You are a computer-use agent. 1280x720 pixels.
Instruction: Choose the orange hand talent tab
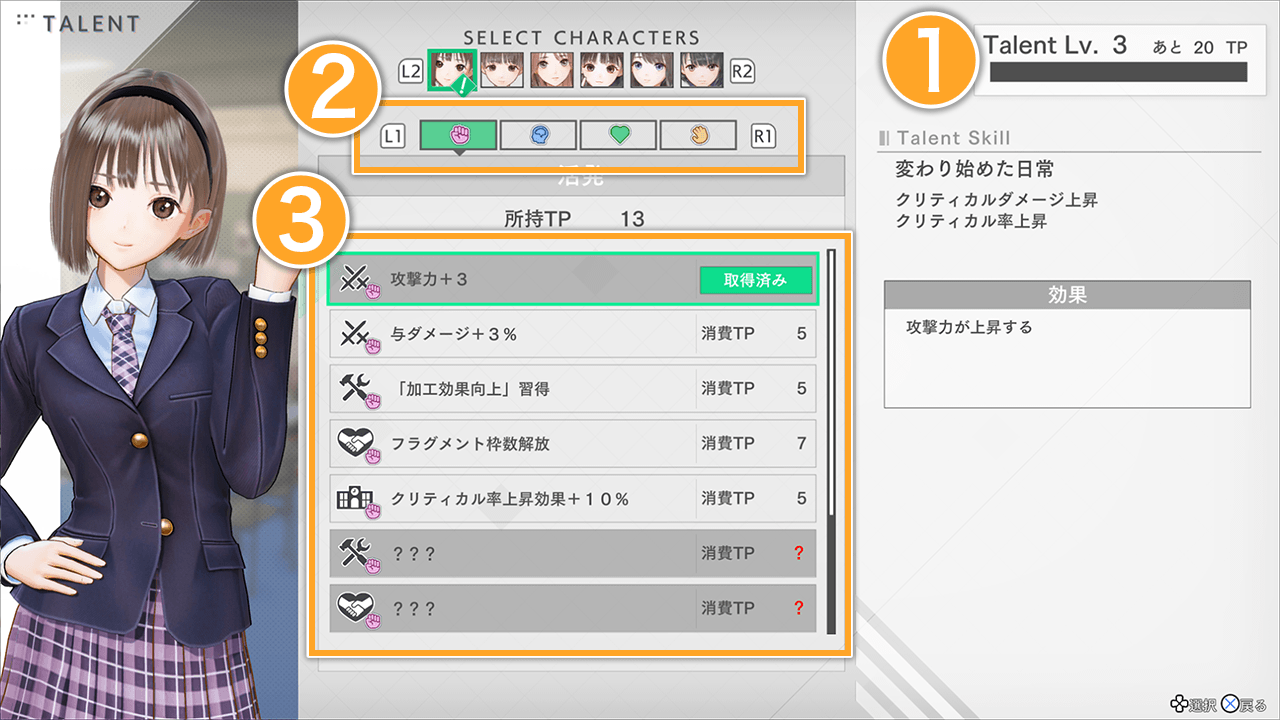click(x=698, y=135)
